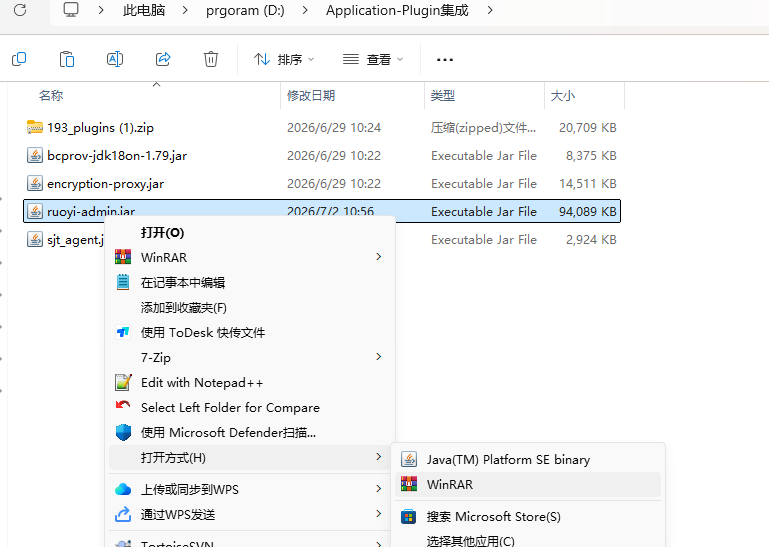Viewport: 769px width, 547px height.
Task: Open the 7-Zip submenu
Action: 251,357
